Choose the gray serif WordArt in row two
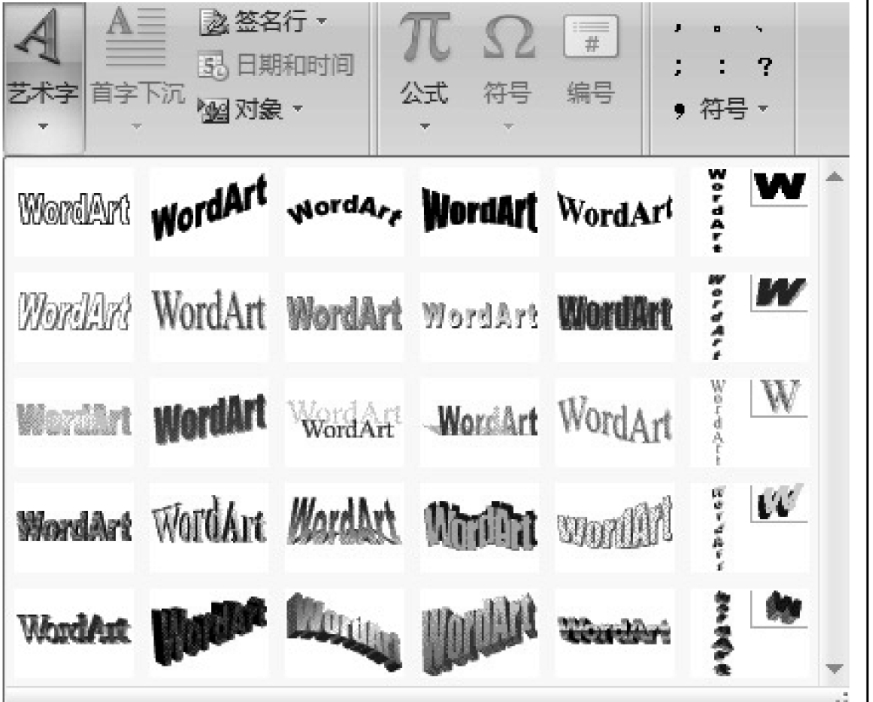This screenshot has width=873, height=702. [x=209, y=316]
